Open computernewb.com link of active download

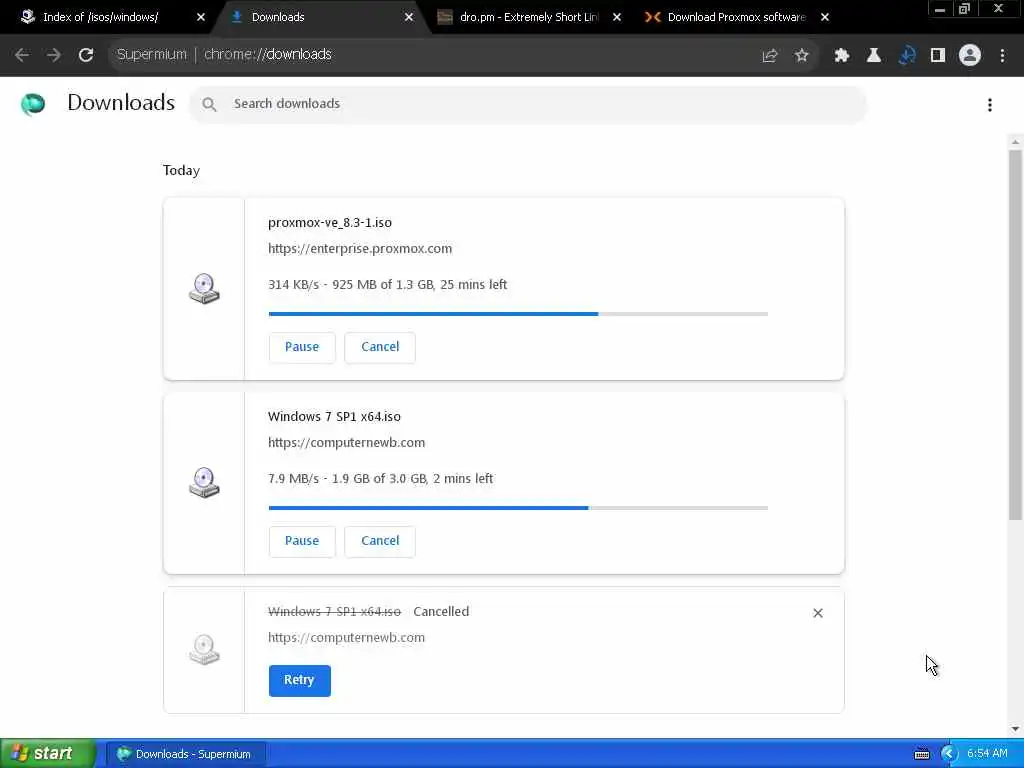point(346,443)
